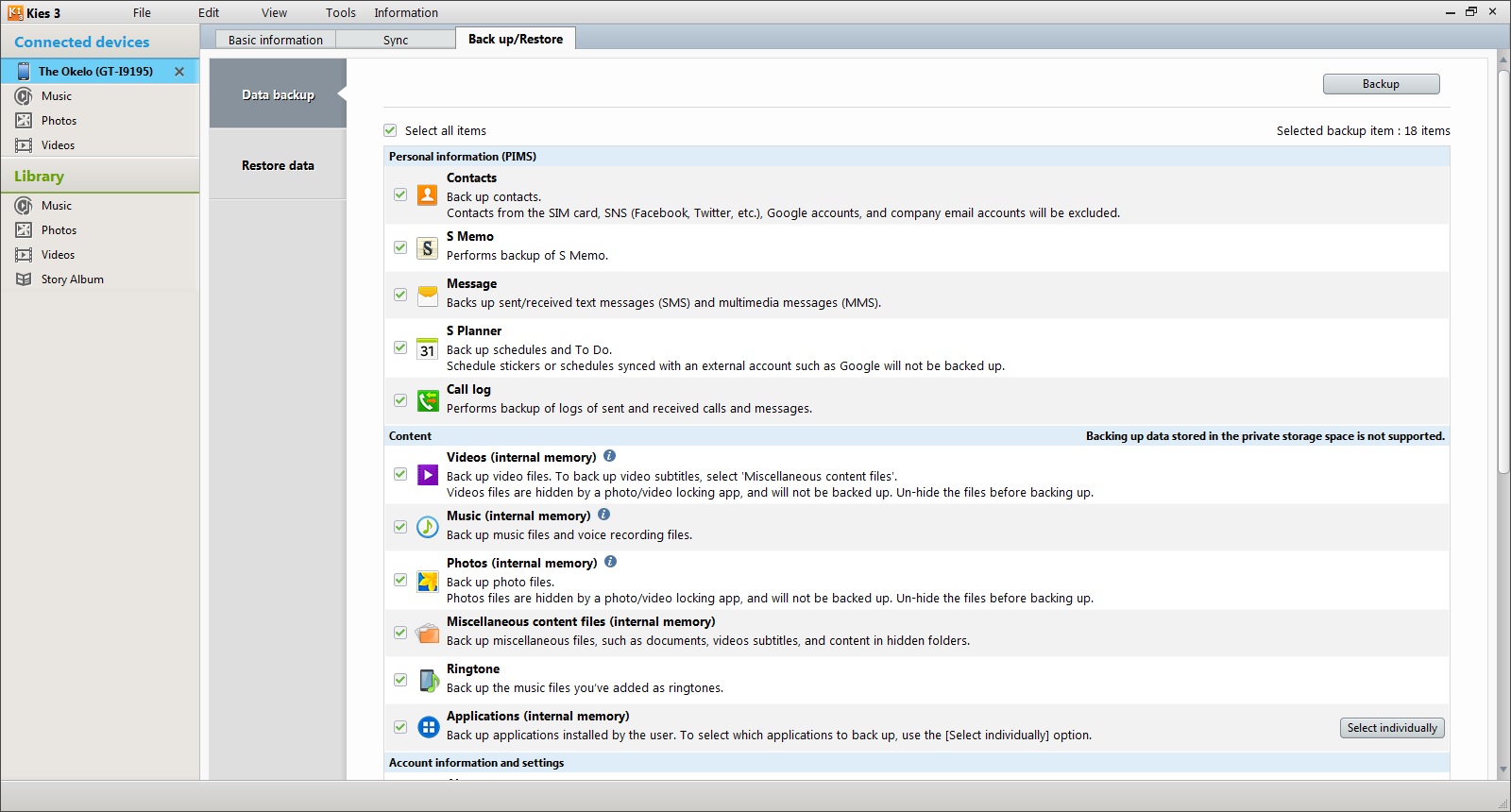Open the View menu
Image resolution: width=1511 pixels, height=812 pixels.
275,13
